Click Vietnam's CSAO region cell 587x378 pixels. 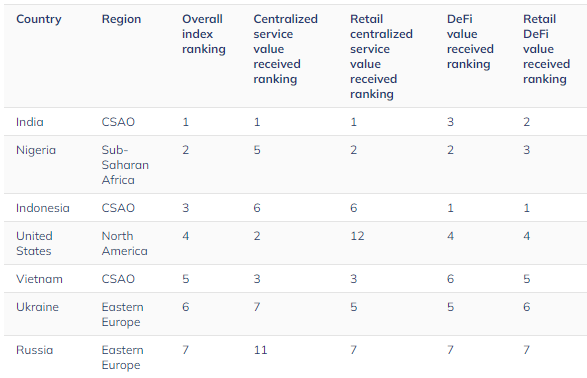[x=118, y=279]
